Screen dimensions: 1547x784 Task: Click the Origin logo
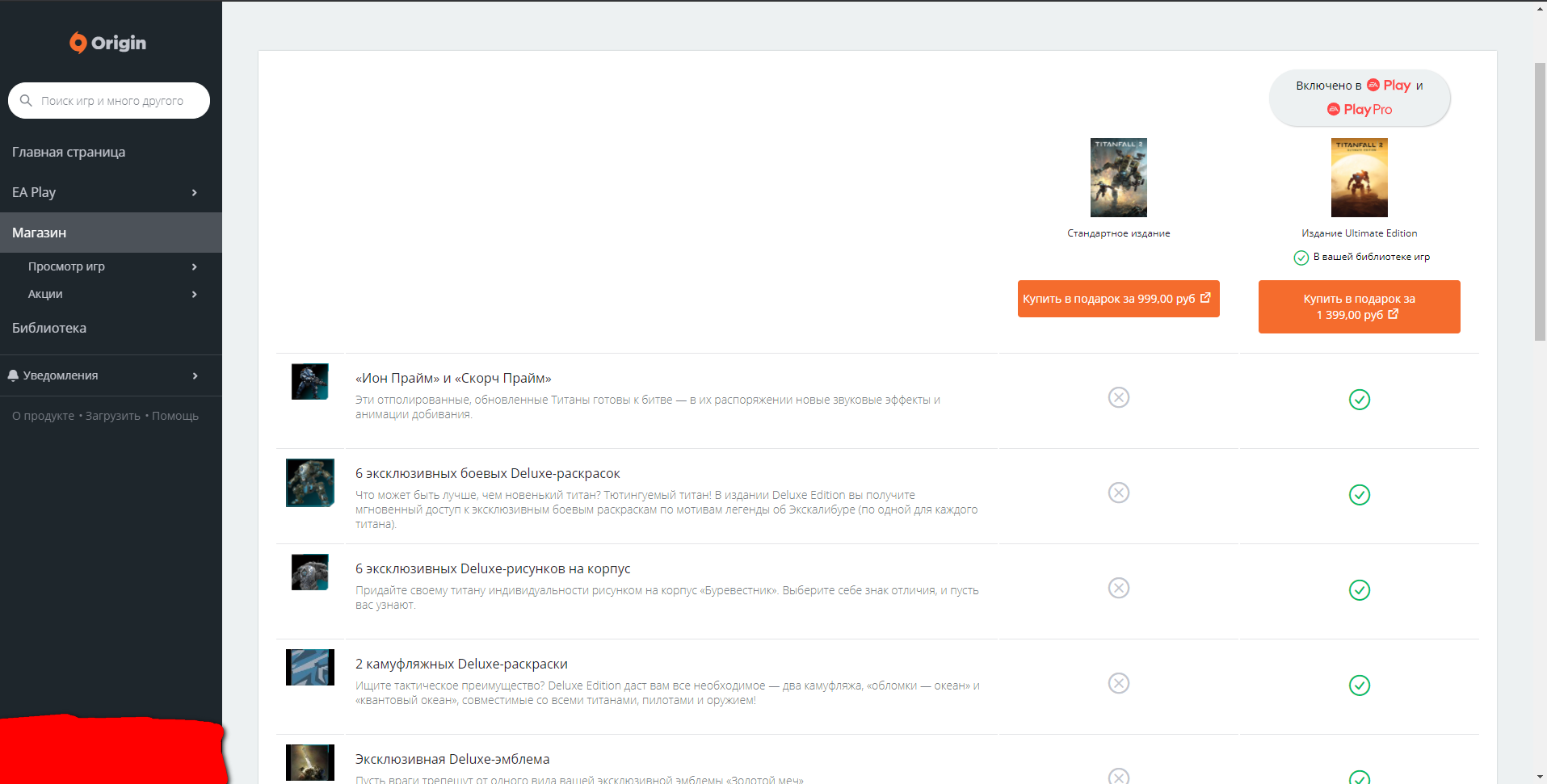coord(108,43)
